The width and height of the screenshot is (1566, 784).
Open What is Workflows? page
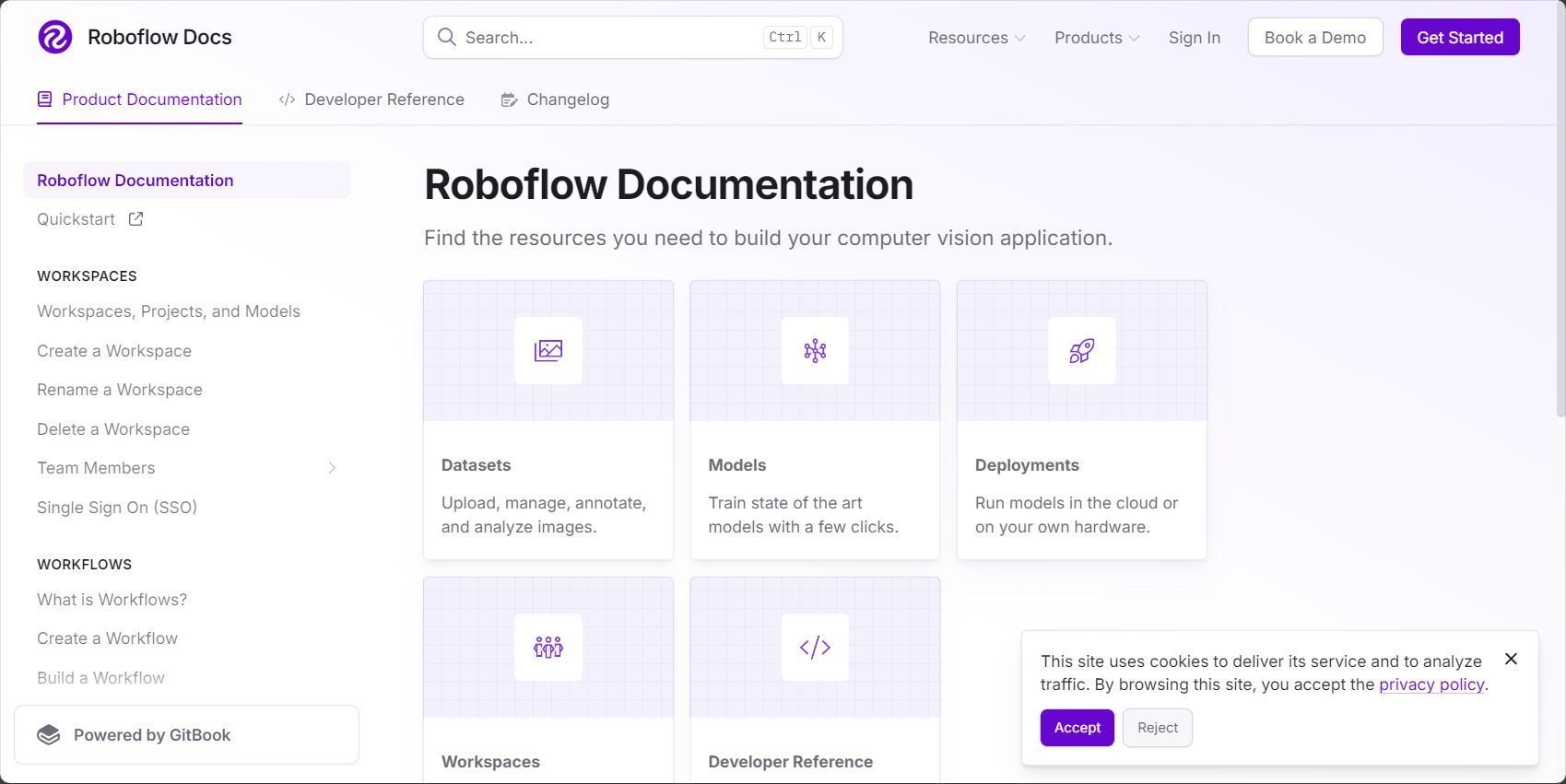[x=112, y=600]
